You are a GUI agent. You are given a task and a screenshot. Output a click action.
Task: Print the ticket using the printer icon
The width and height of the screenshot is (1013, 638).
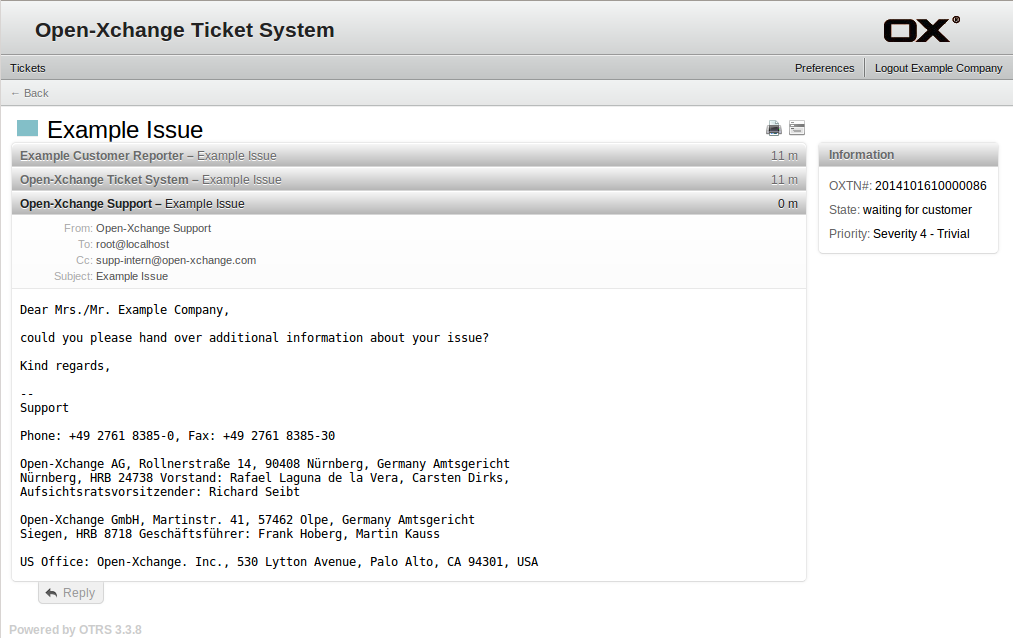pyautogui.click(x=773, y=128)
